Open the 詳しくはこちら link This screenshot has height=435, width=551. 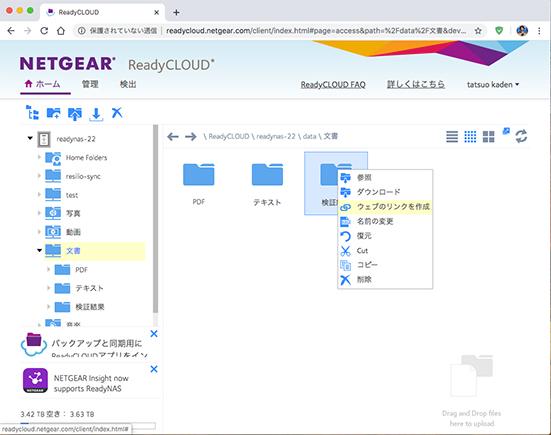pyautogui.click(x=416, y=84)
